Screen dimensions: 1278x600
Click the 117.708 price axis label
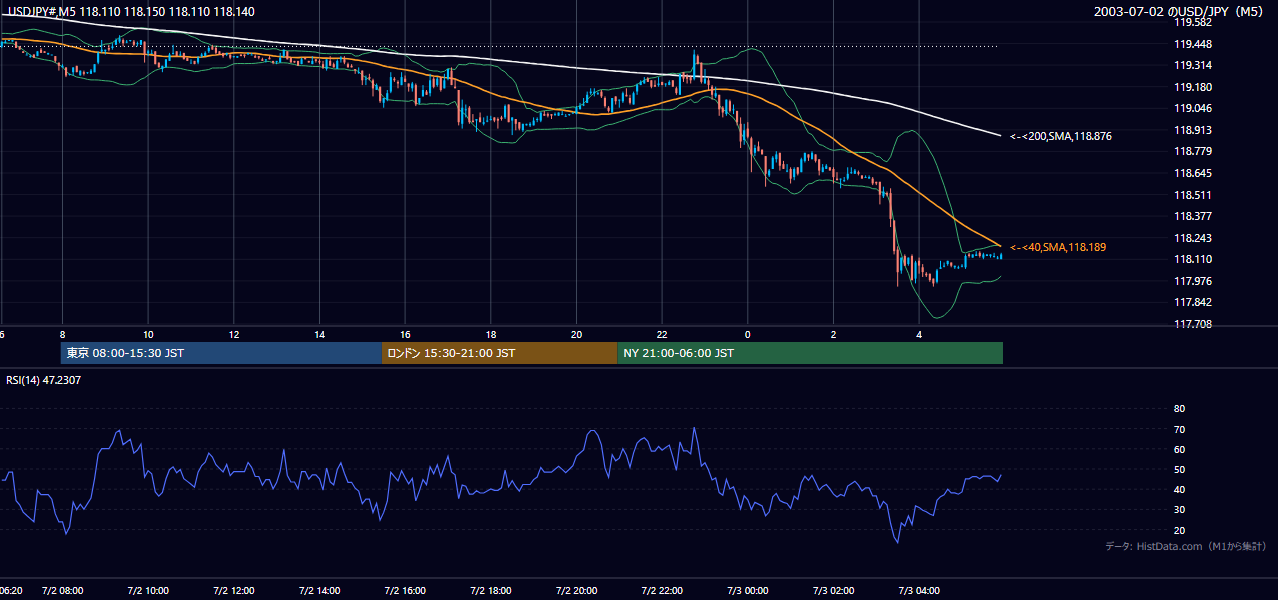tap(1193, 324)
